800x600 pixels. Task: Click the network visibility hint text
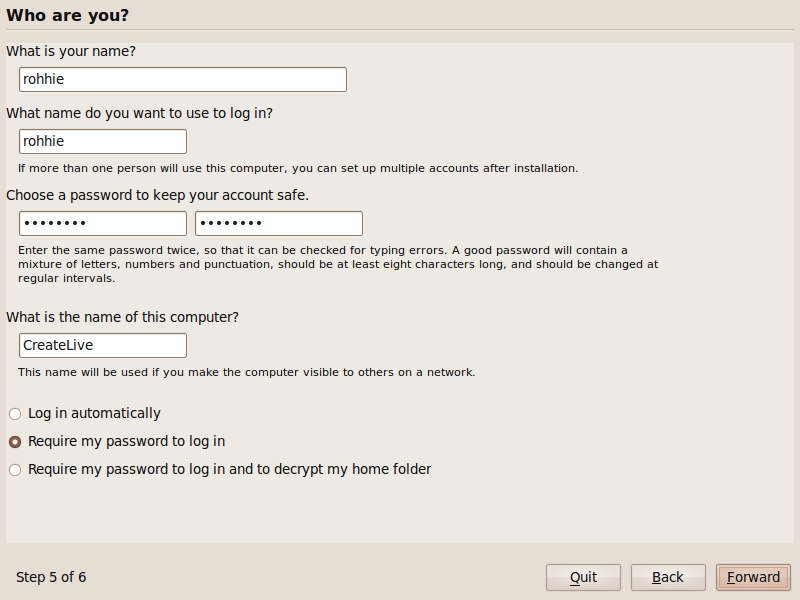246,372
